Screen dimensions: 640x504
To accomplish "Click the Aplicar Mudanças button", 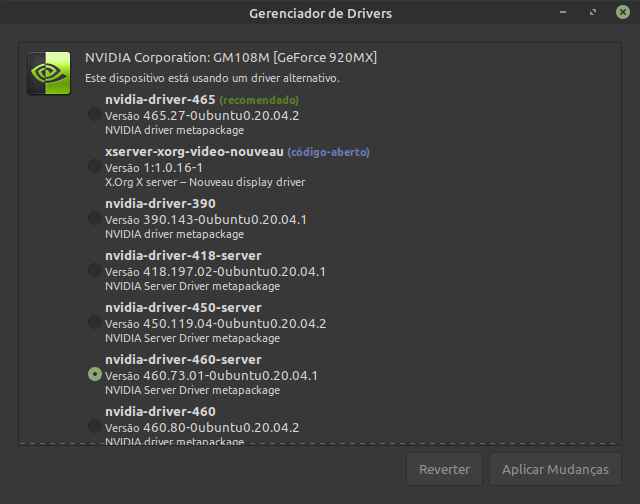I will pyautogui.click(x=555, y=469).
